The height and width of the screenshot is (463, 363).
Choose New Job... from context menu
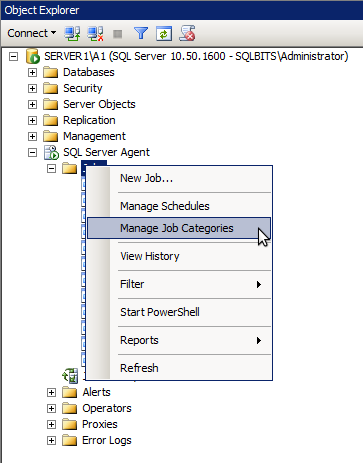(x=179, y=178)
